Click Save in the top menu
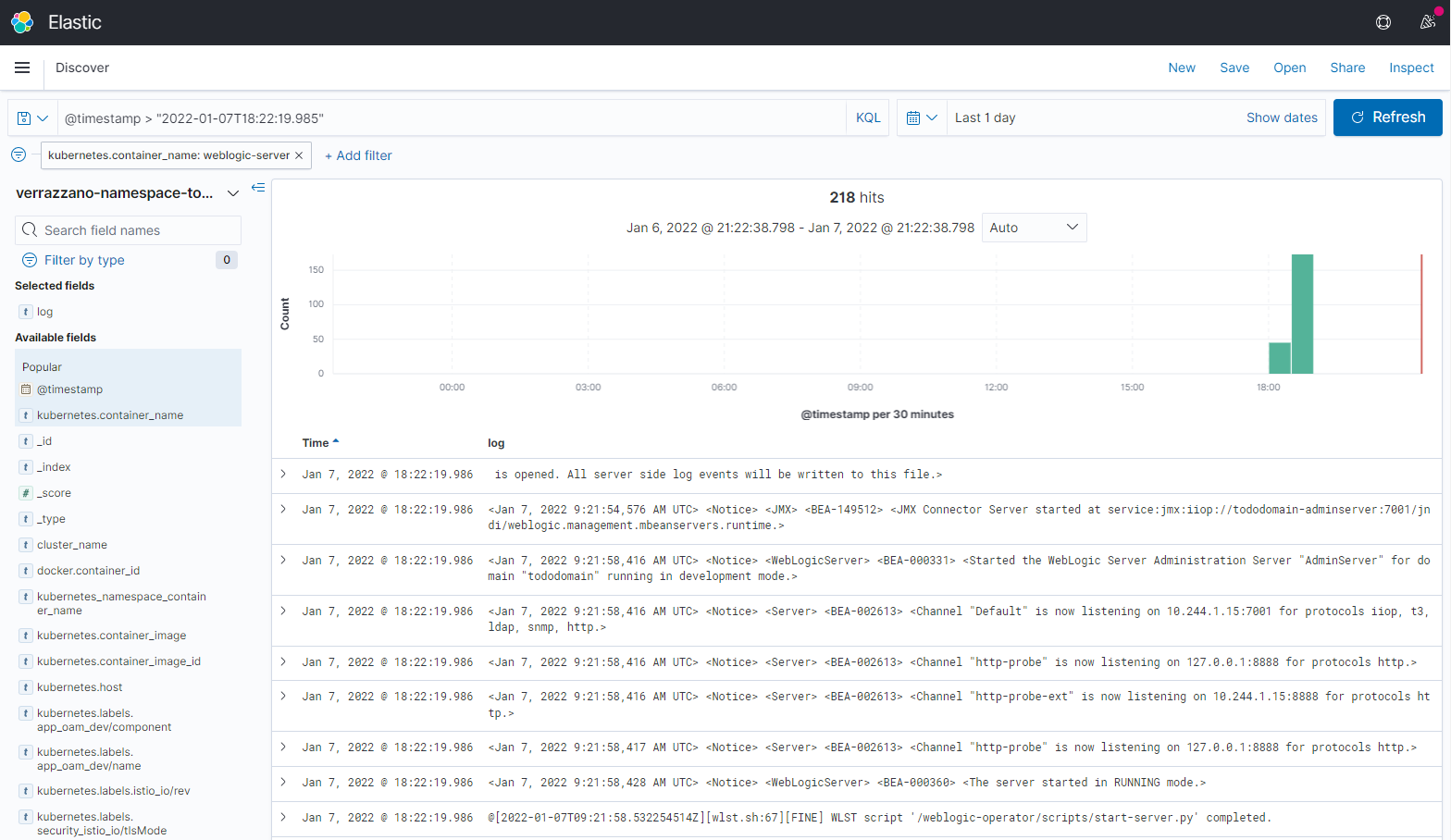The width and height of the screenshot is (1451, 840). pyautogui.click(x=1234, y=68)
